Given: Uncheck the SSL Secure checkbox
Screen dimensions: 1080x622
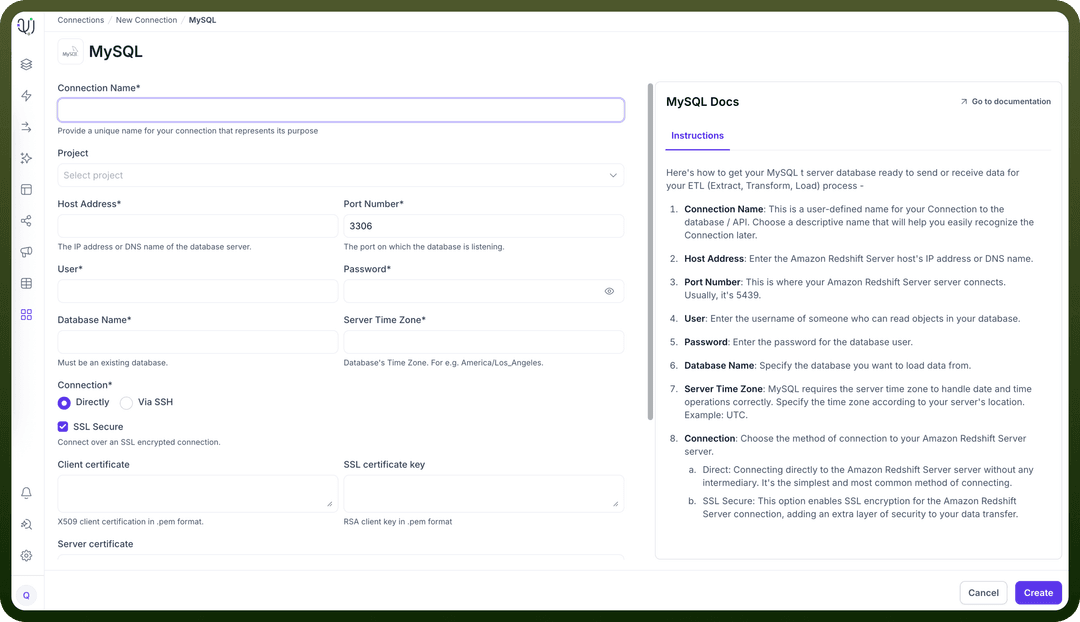Looking at the screenshot, I should coord(63,427).
